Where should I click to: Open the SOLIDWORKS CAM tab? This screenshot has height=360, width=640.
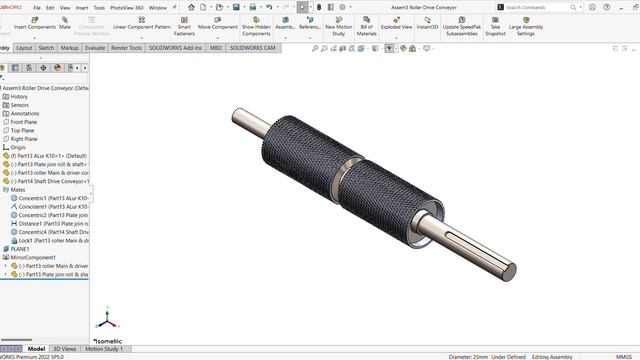(x=253, y=48)
